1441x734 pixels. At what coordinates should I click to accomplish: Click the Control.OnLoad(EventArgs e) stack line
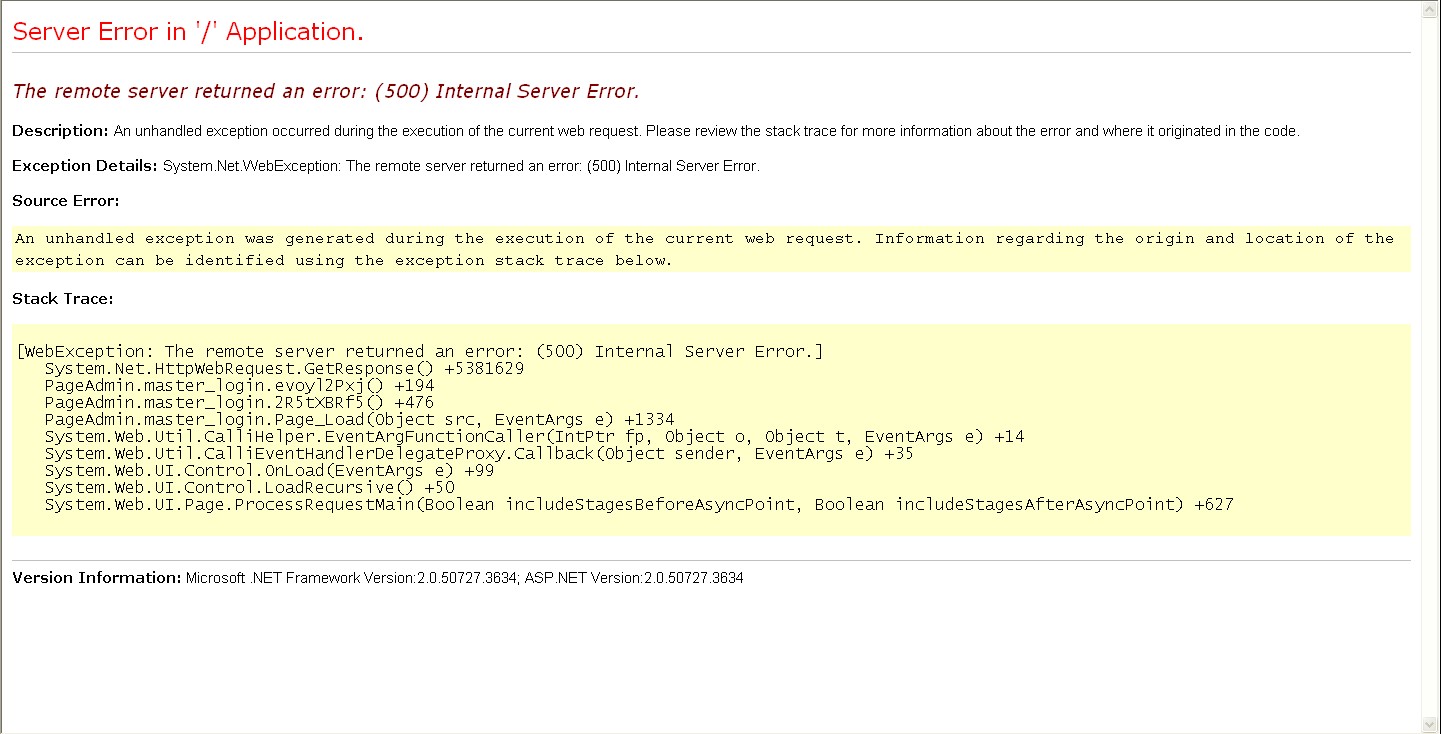pos(269,471)
